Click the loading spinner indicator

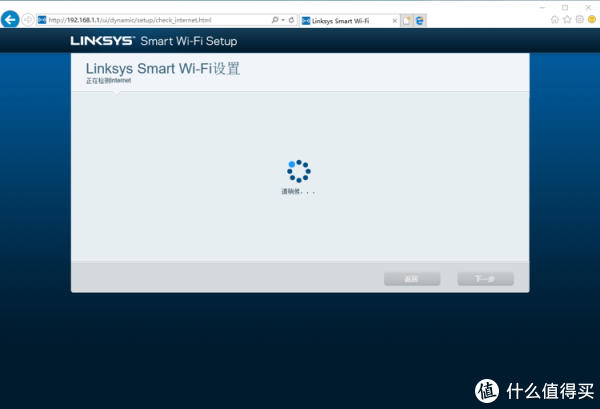point(299,171)
